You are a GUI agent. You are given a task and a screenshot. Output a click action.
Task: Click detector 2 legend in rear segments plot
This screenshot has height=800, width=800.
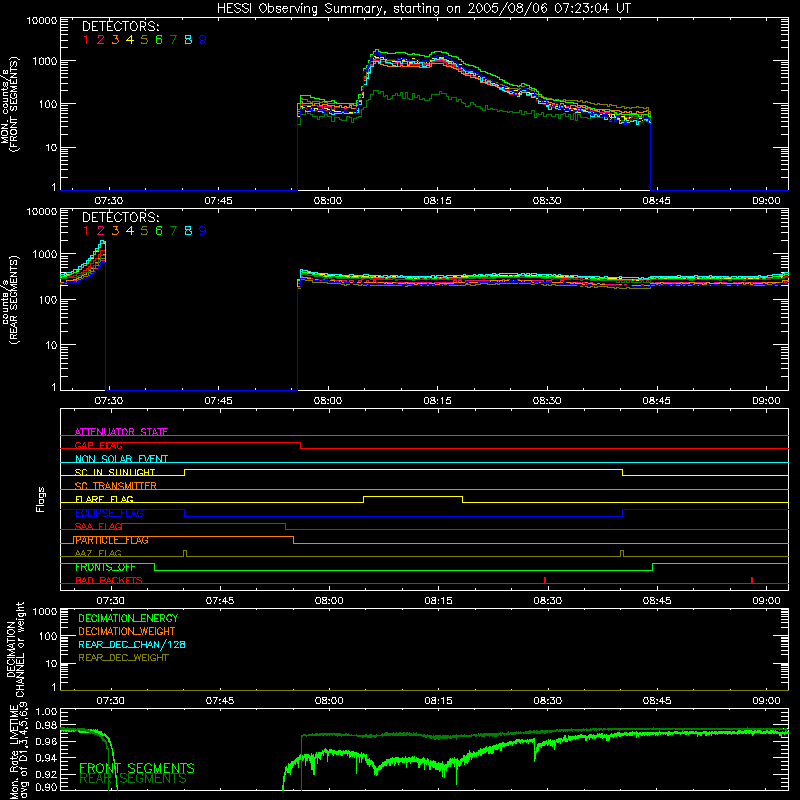tap(101, 231)
